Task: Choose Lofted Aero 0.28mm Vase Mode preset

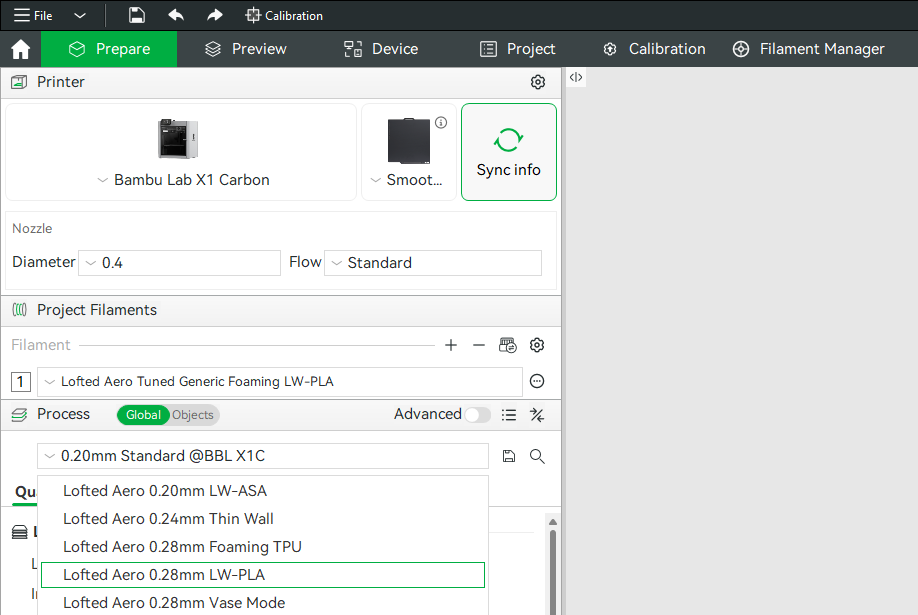Action: (x=263, y=603)
